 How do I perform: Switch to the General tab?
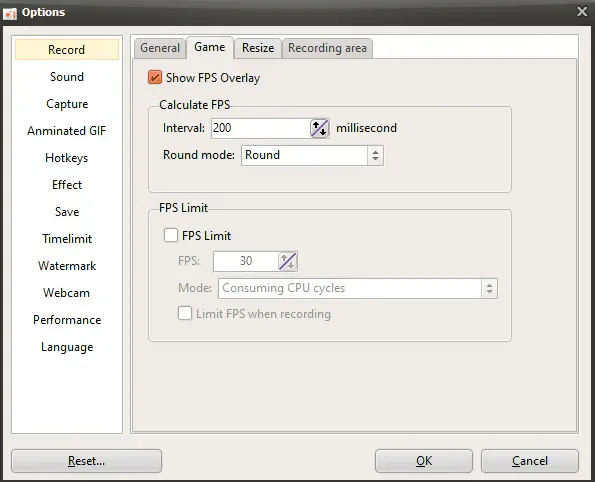[x=160, y=48]
